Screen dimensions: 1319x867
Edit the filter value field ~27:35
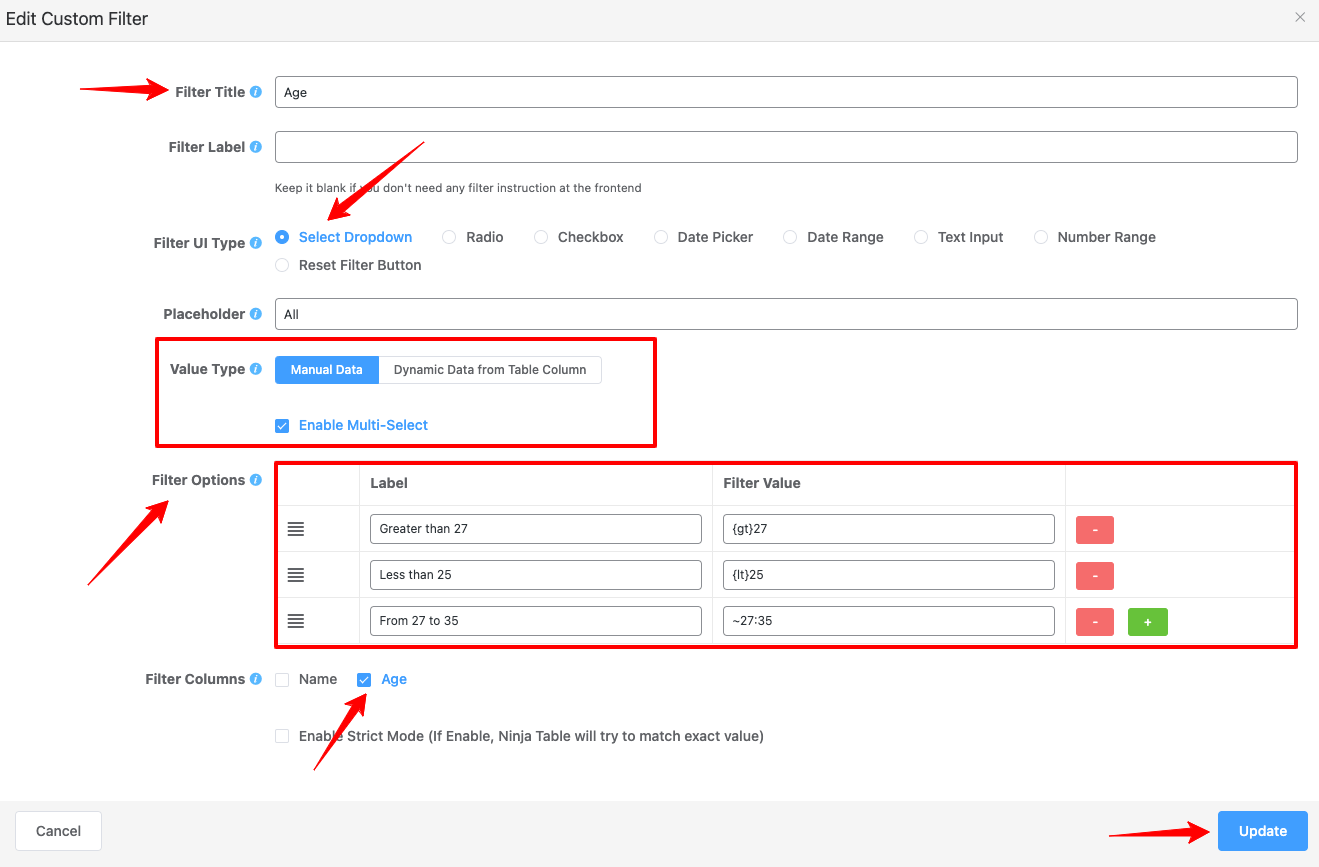point(889,621)
